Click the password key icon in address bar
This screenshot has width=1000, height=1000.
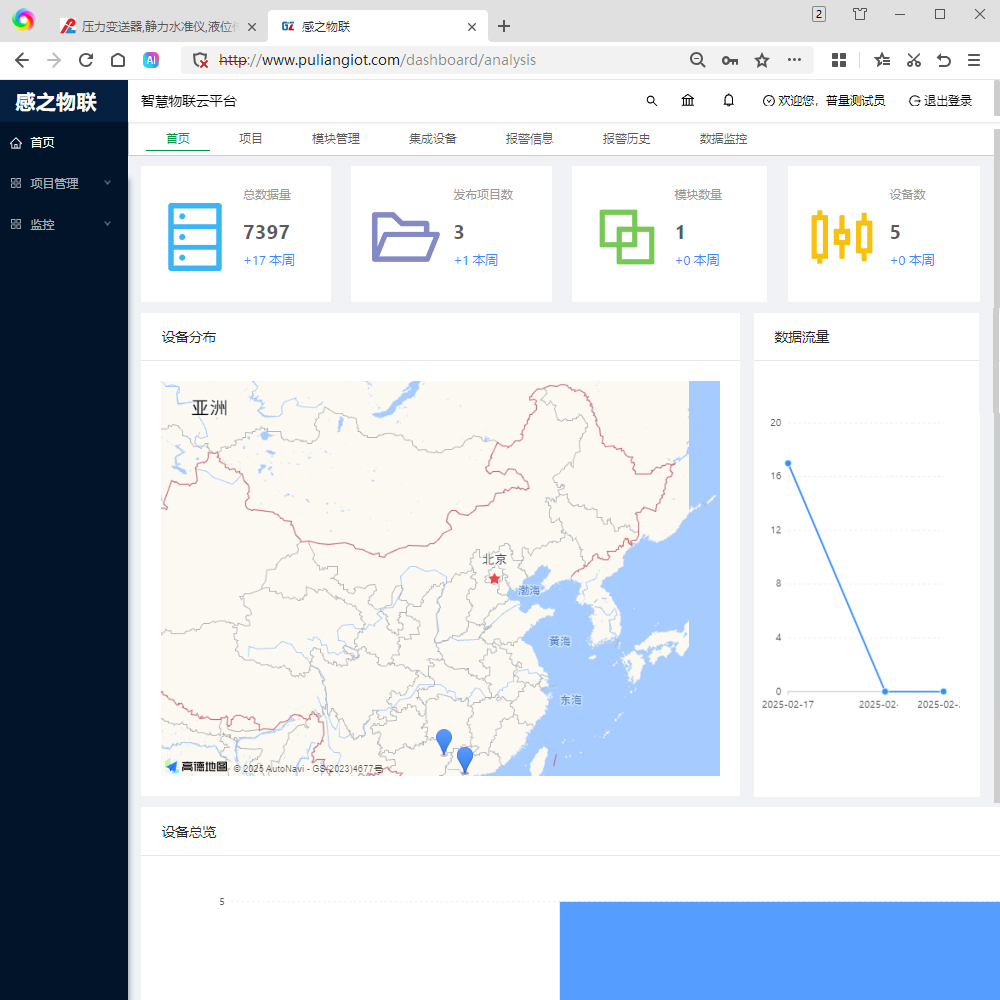coord(730,60)
